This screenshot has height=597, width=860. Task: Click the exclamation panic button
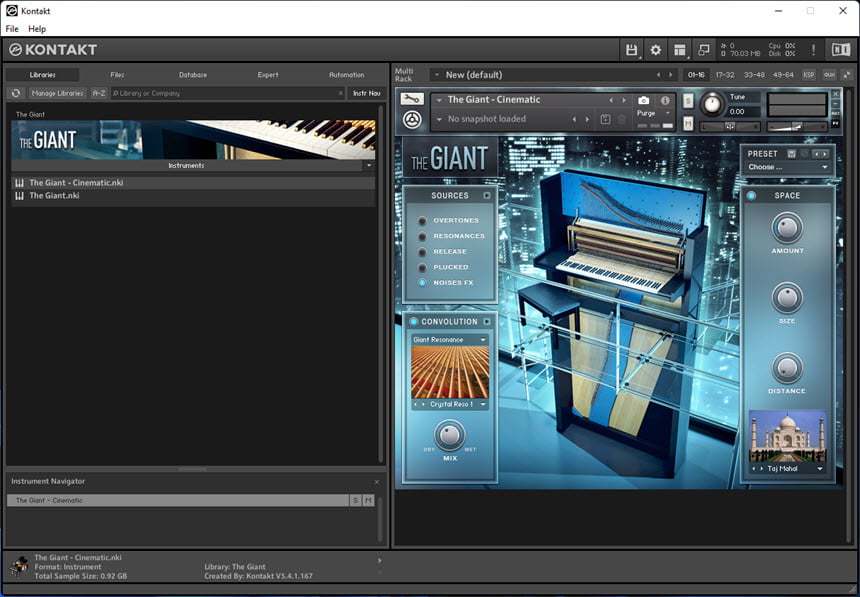(813, 50)
